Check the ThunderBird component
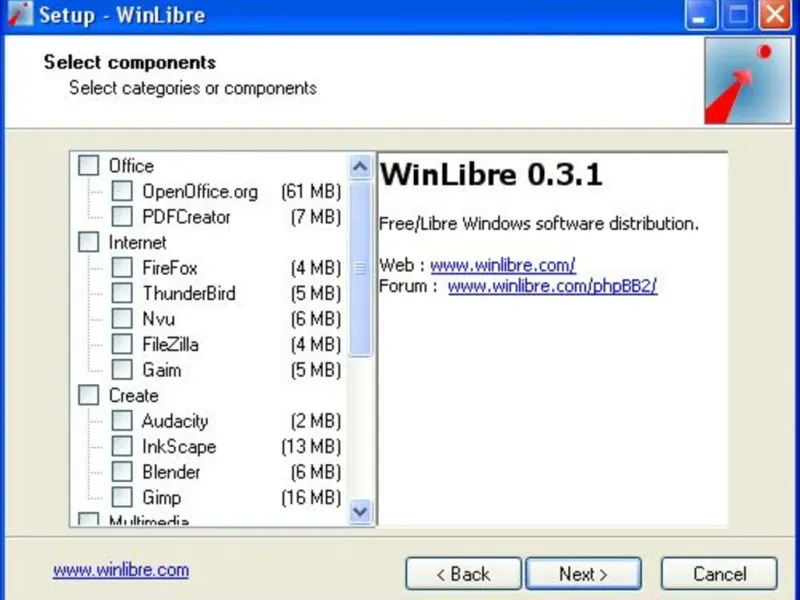The image size is (800, 600). click(122, 293)
